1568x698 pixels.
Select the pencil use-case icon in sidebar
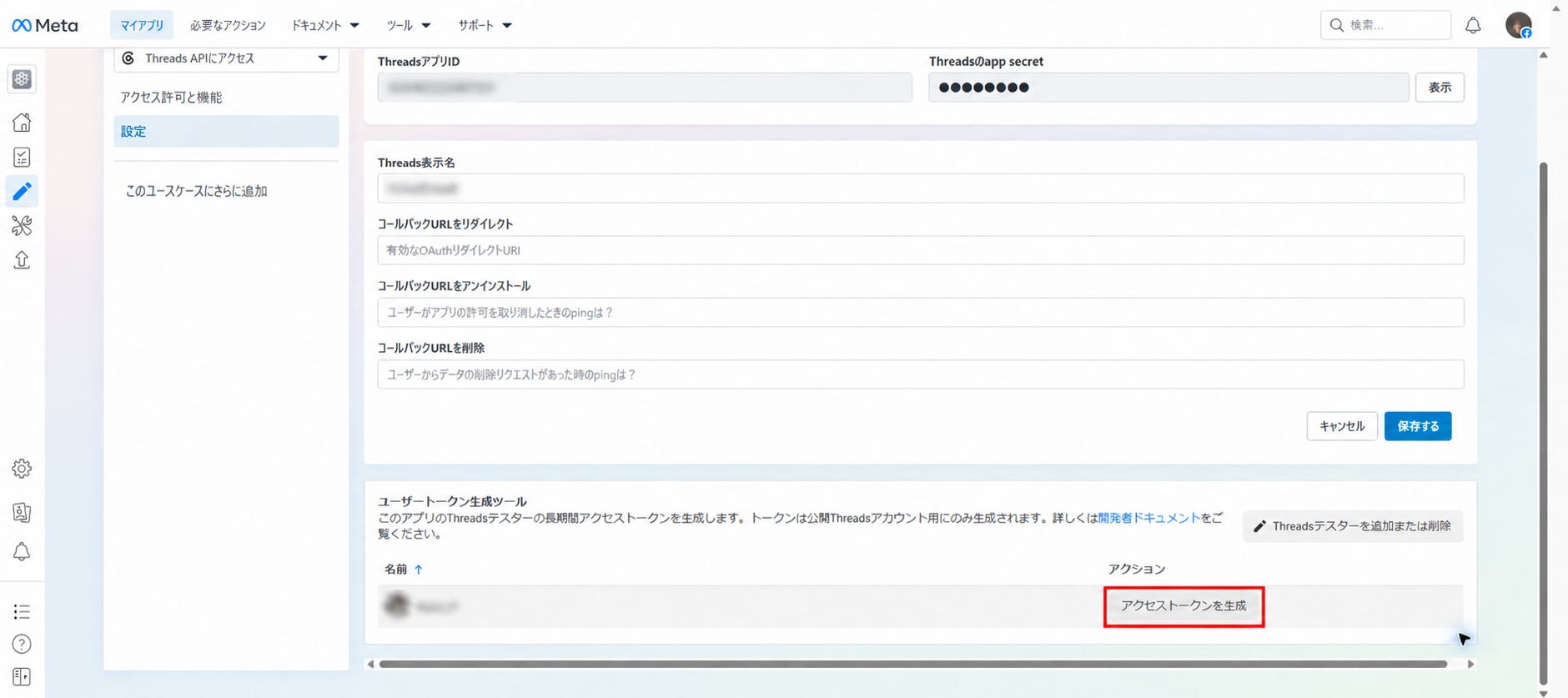click(22, 191)
